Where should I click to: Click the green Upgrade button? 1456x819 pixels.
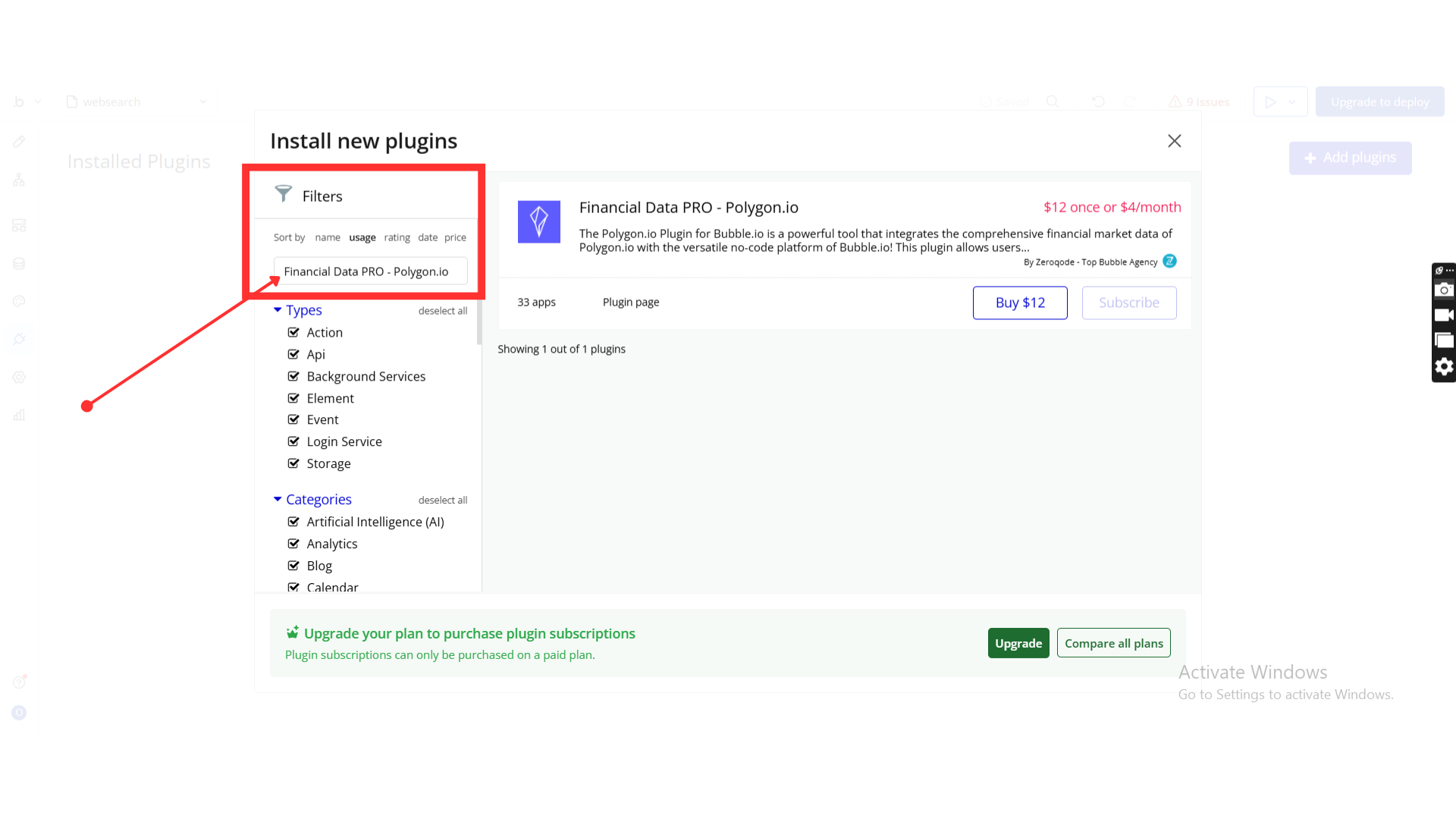1018,643
